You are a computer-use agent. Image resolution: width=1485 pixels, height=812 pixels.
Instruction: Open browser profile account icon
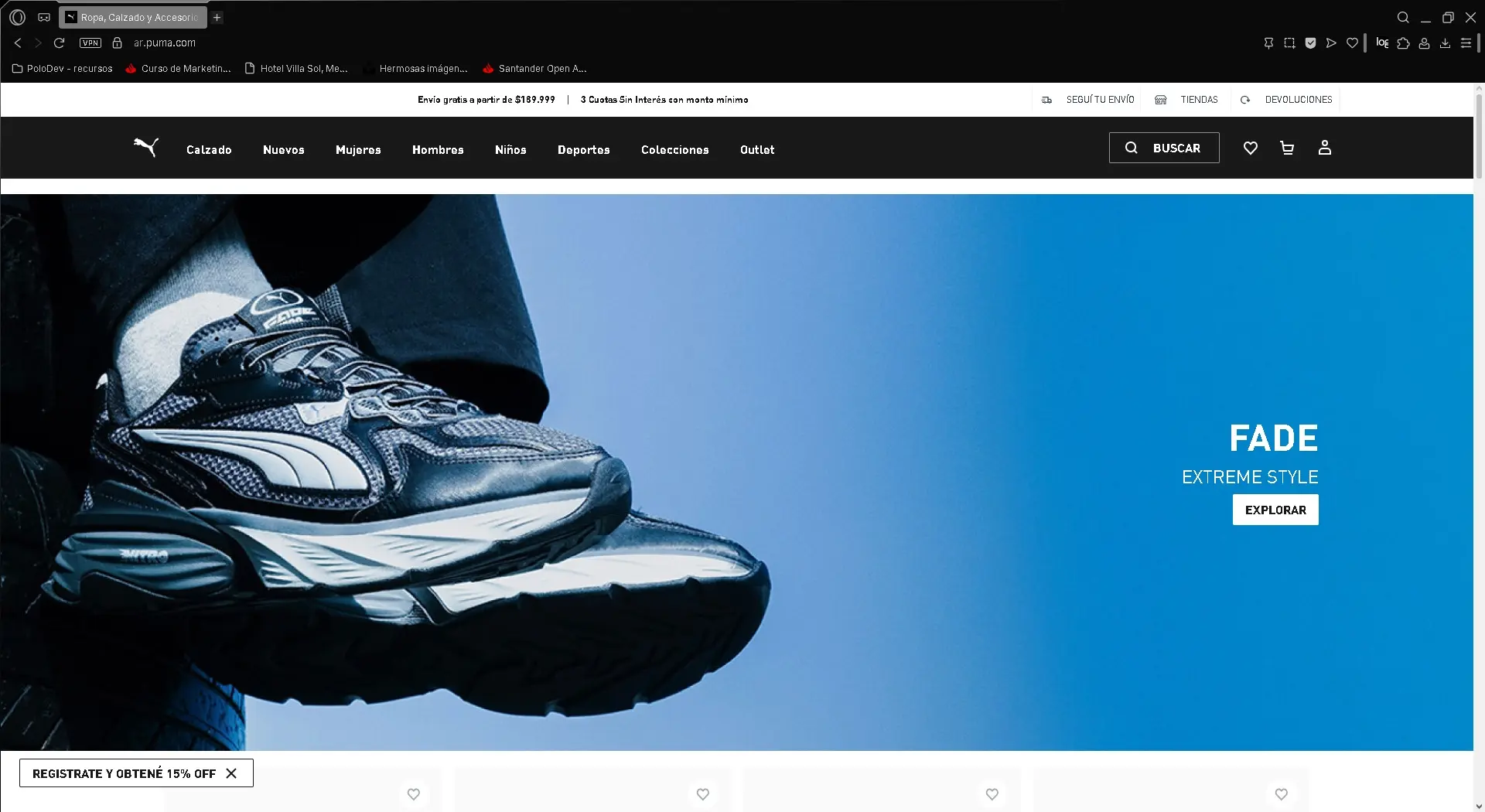1424,43
